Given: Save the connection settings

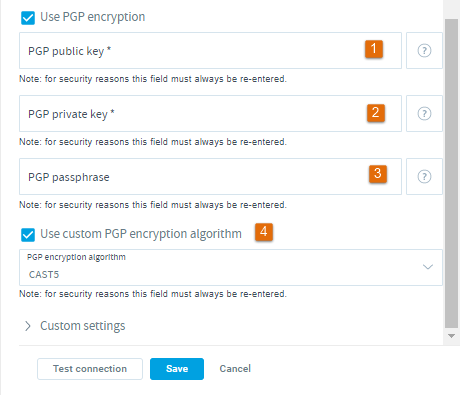Looking at the screenshot, I should pos(177,369).
